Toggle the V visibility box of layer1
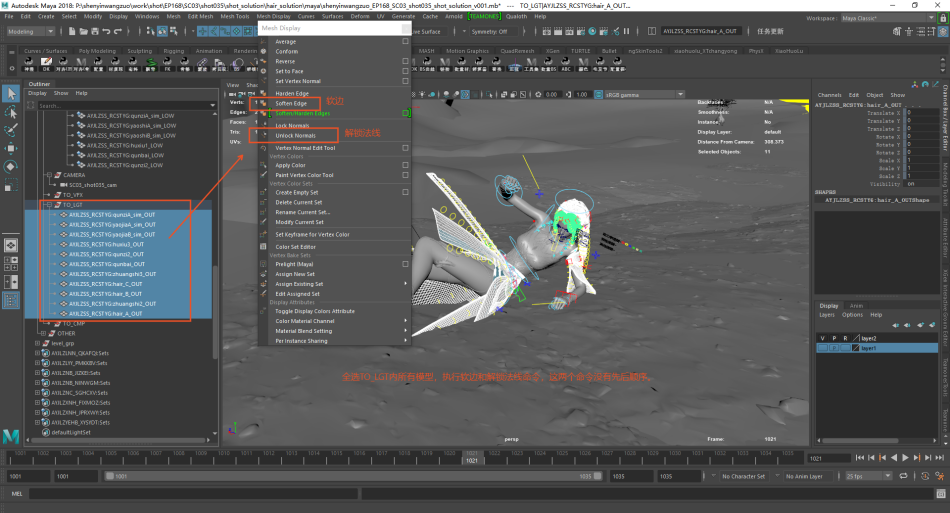The width and height of the screenshot is (950, 513). (822, 348)
